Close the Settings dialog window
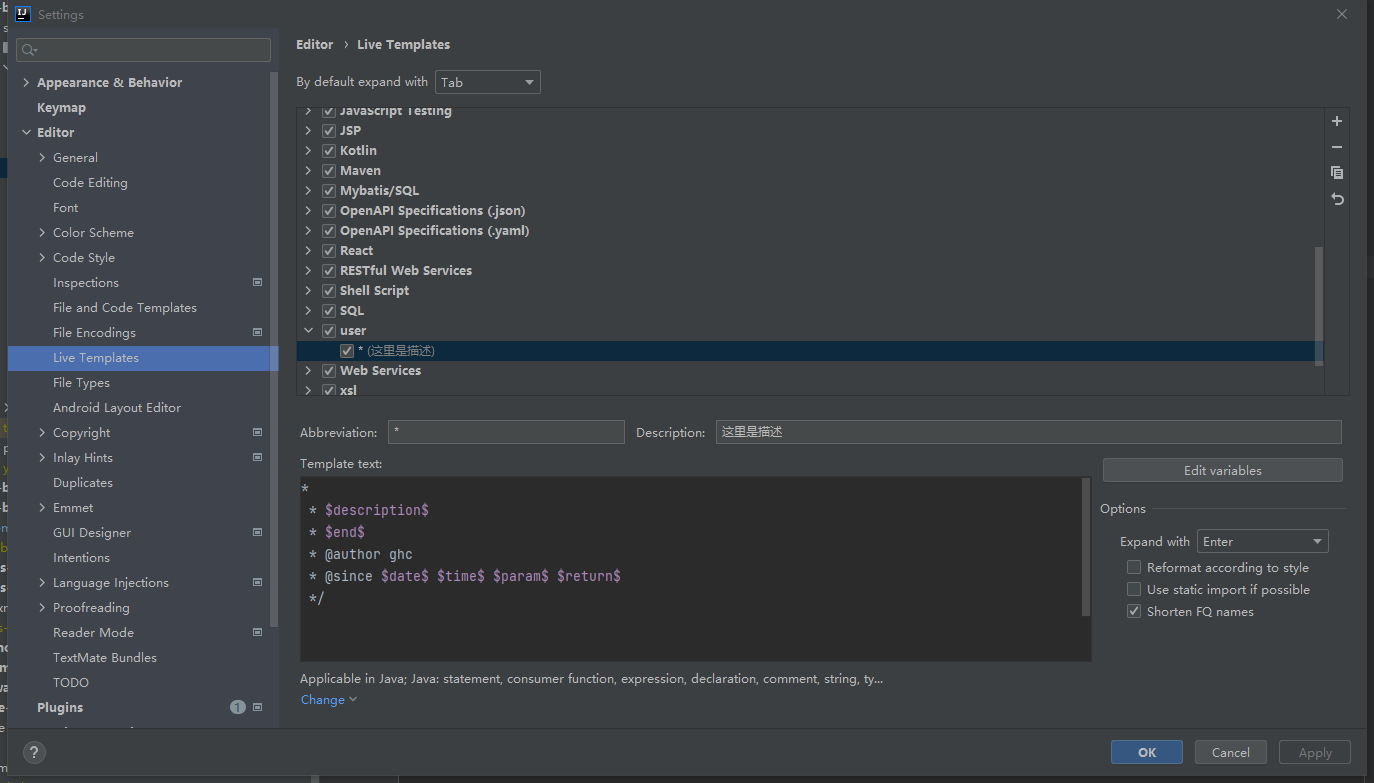1374x783 pixels. 1342,14
